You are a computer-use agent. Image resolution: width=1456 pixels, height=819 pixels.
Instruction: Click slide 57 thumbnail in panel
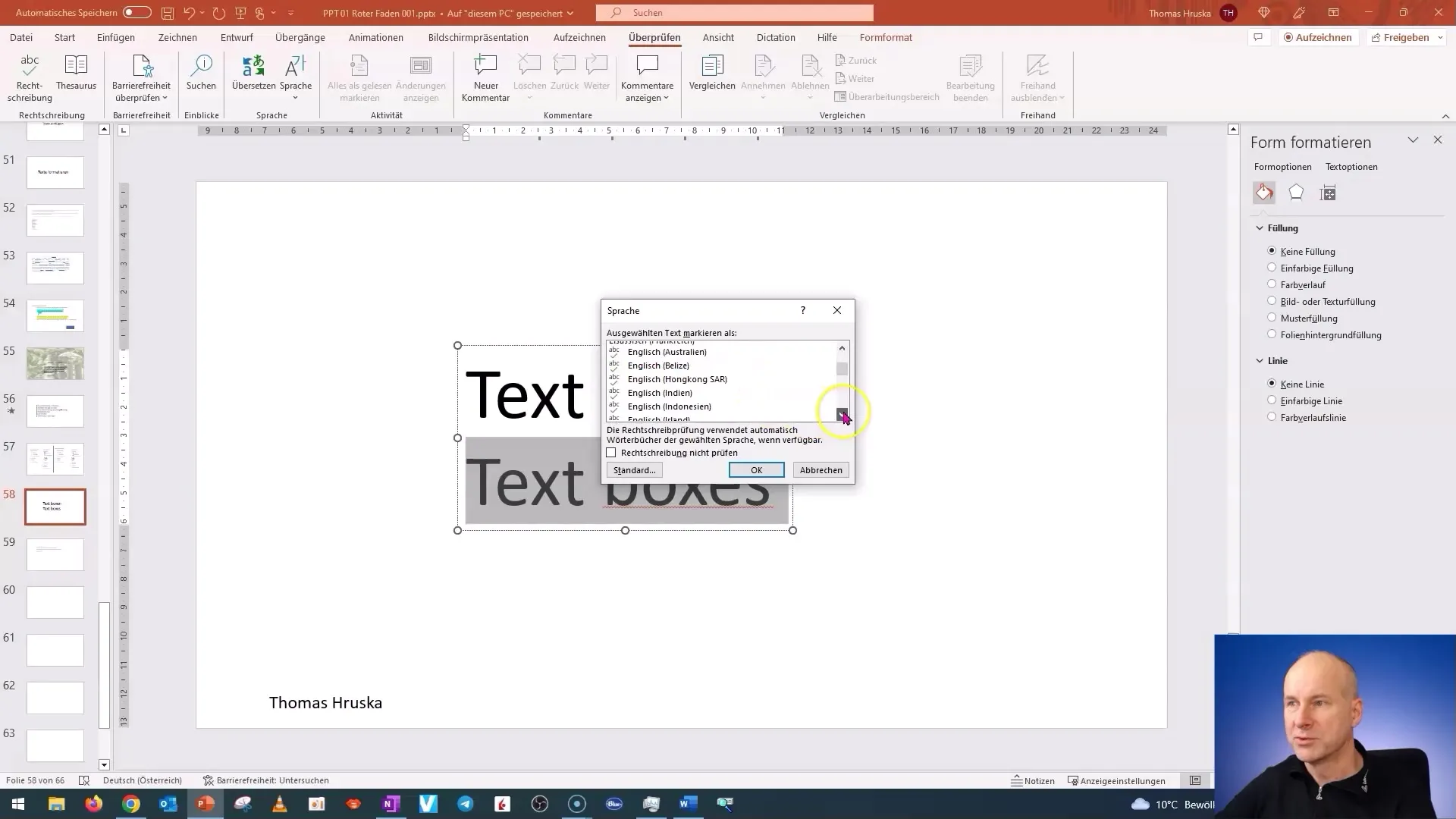pos(55,459)
